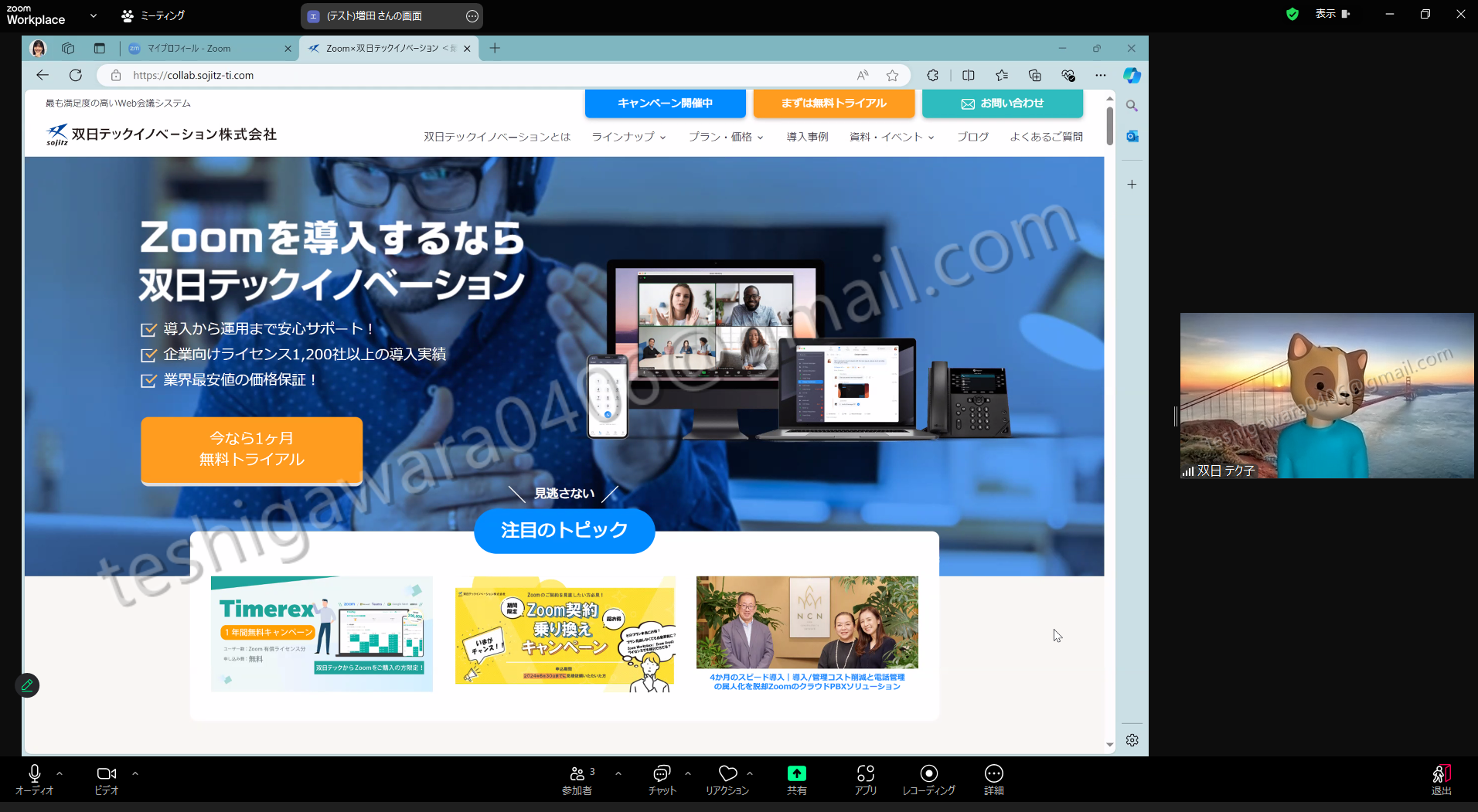Click 注目のトピック blue button
This screenshot has width=1478, height=812.
[564, 530]
